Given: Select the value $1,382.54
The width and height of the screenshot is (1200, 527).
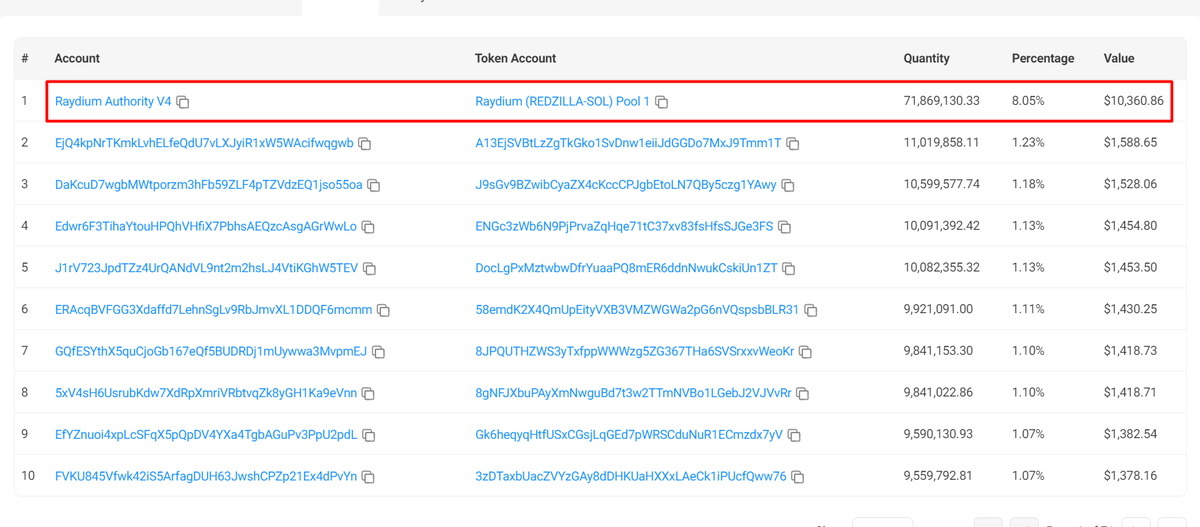Looking at the screenshot, I should point(1130,435).
